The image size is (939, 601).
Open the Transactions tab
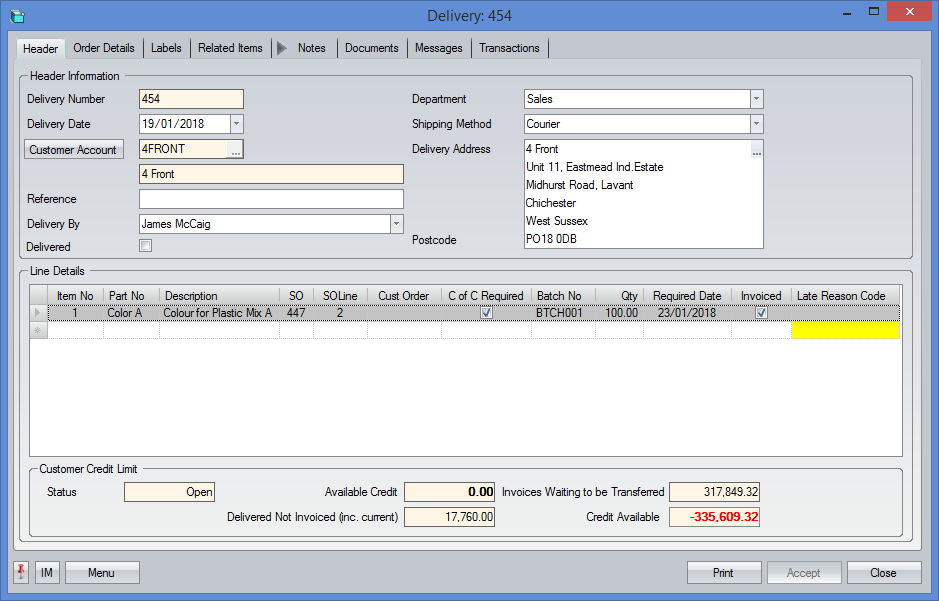[x=509, y=48]
